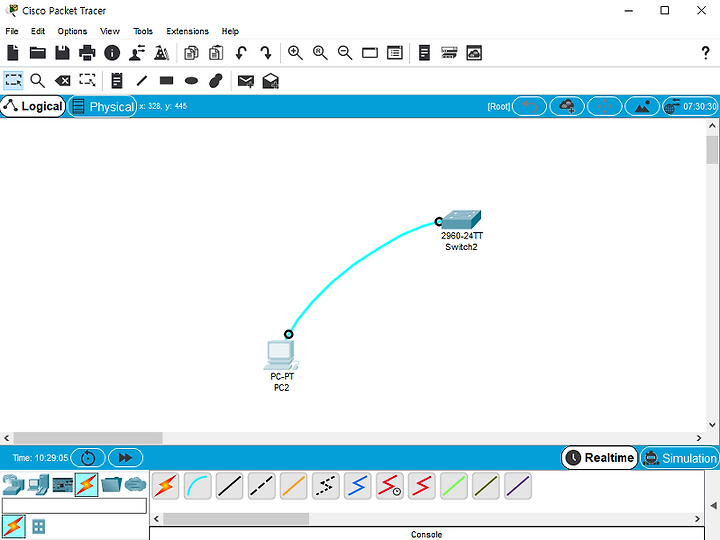This screenshot has height=540, width=720.
Task: Switch to the Logical workspace tab
Action: click(33, 107)
